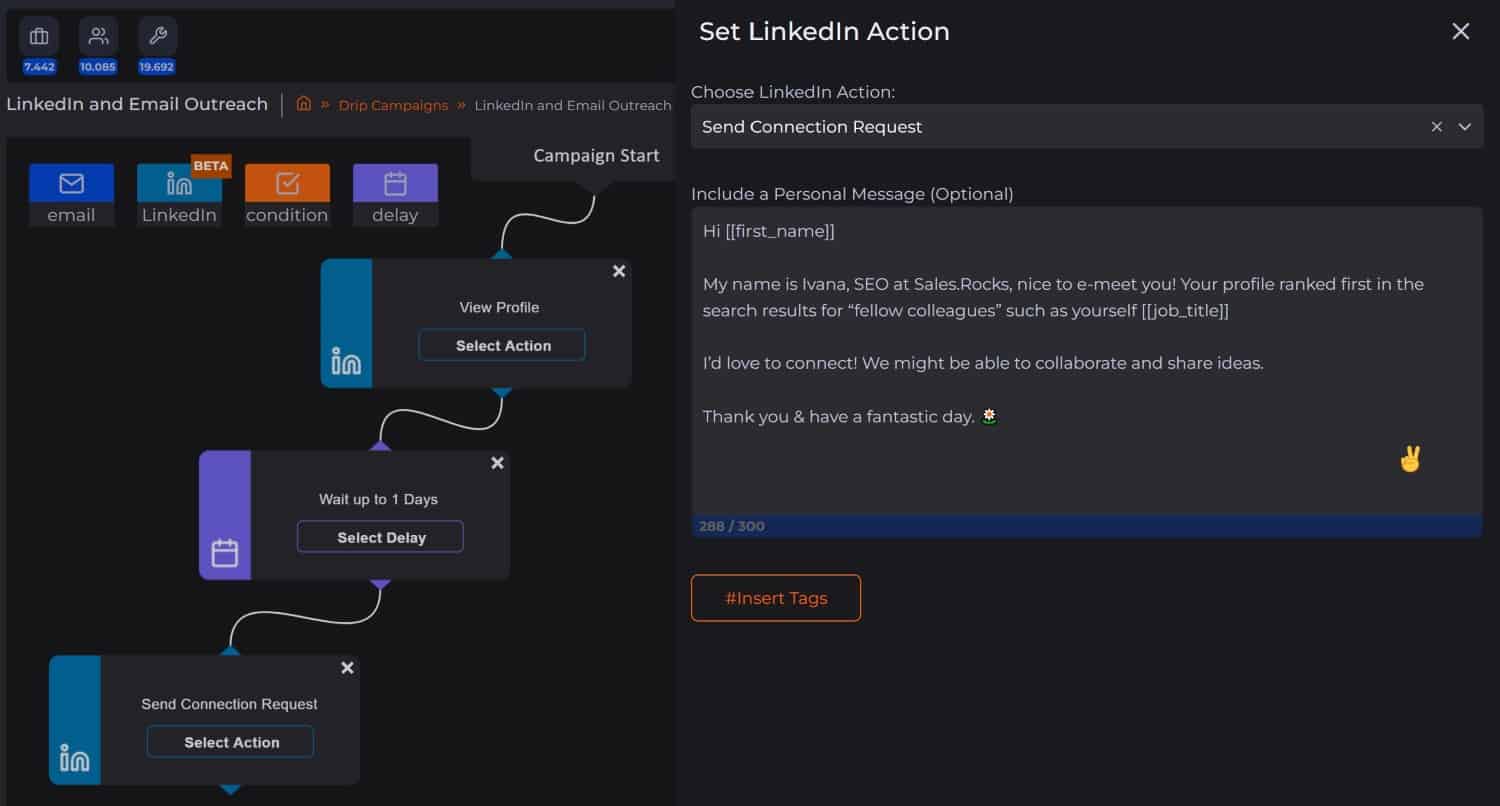Image resolution: width=1500 pixels, height=806 pixels.
Task: Remove the View Profile node
Action: pyautogui.click(x=619, y=271)
